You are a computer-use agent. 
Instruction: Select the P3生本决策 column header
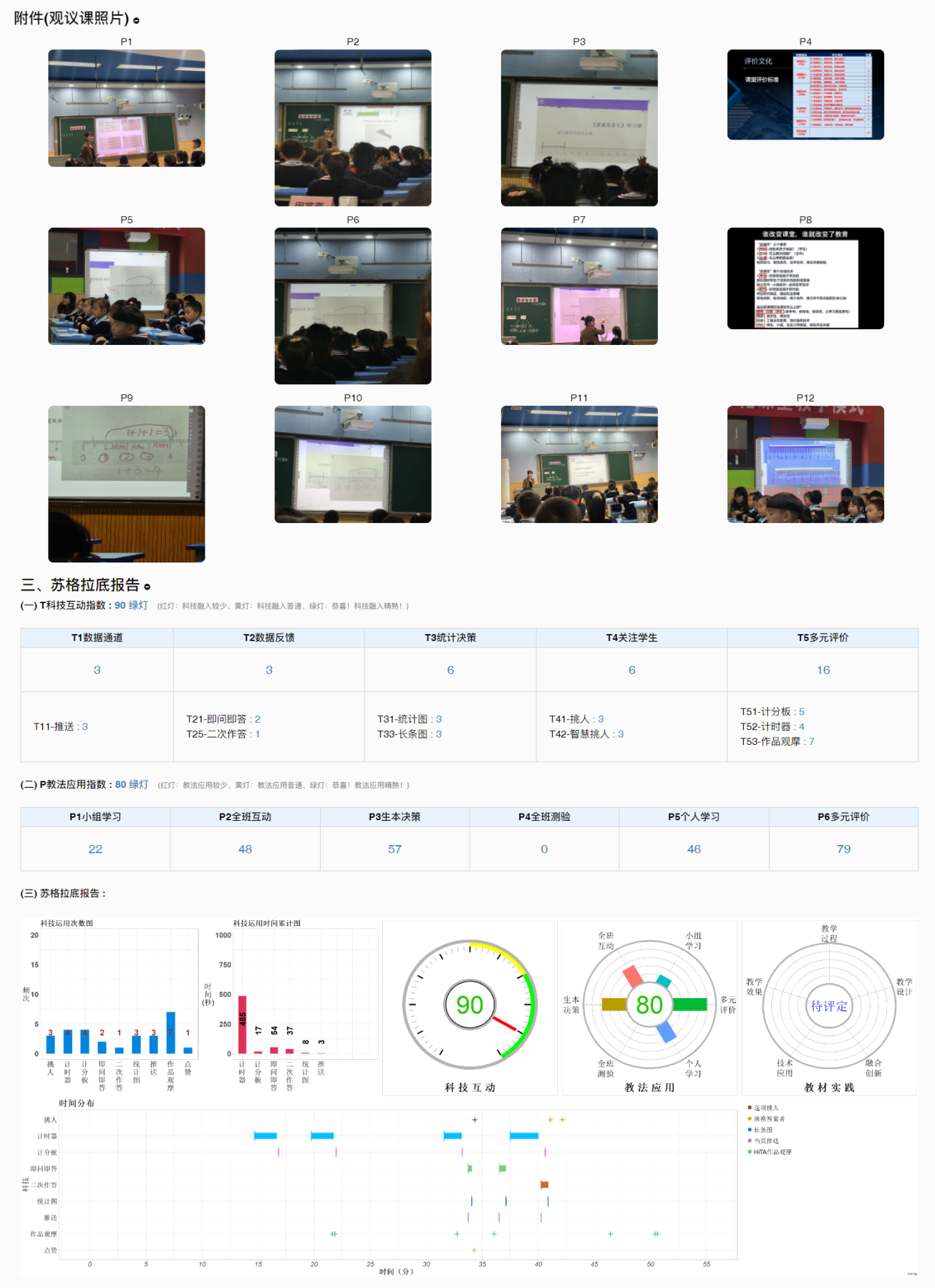(394, 816)
